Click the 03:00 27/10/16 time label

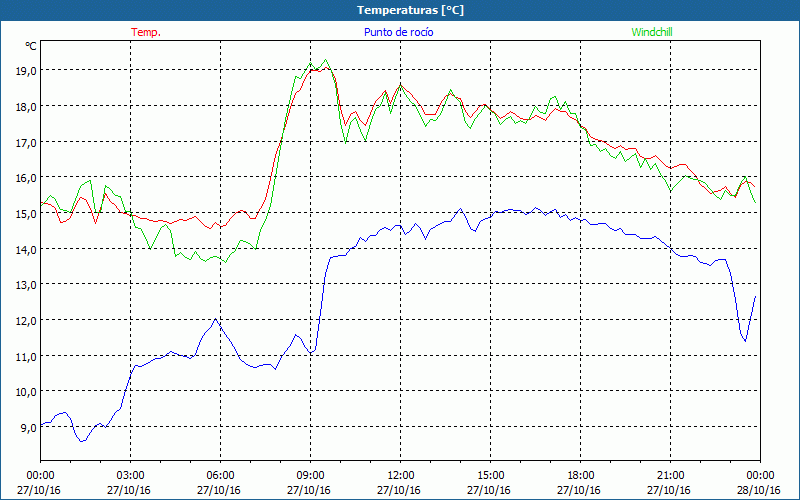pos(129,483)
